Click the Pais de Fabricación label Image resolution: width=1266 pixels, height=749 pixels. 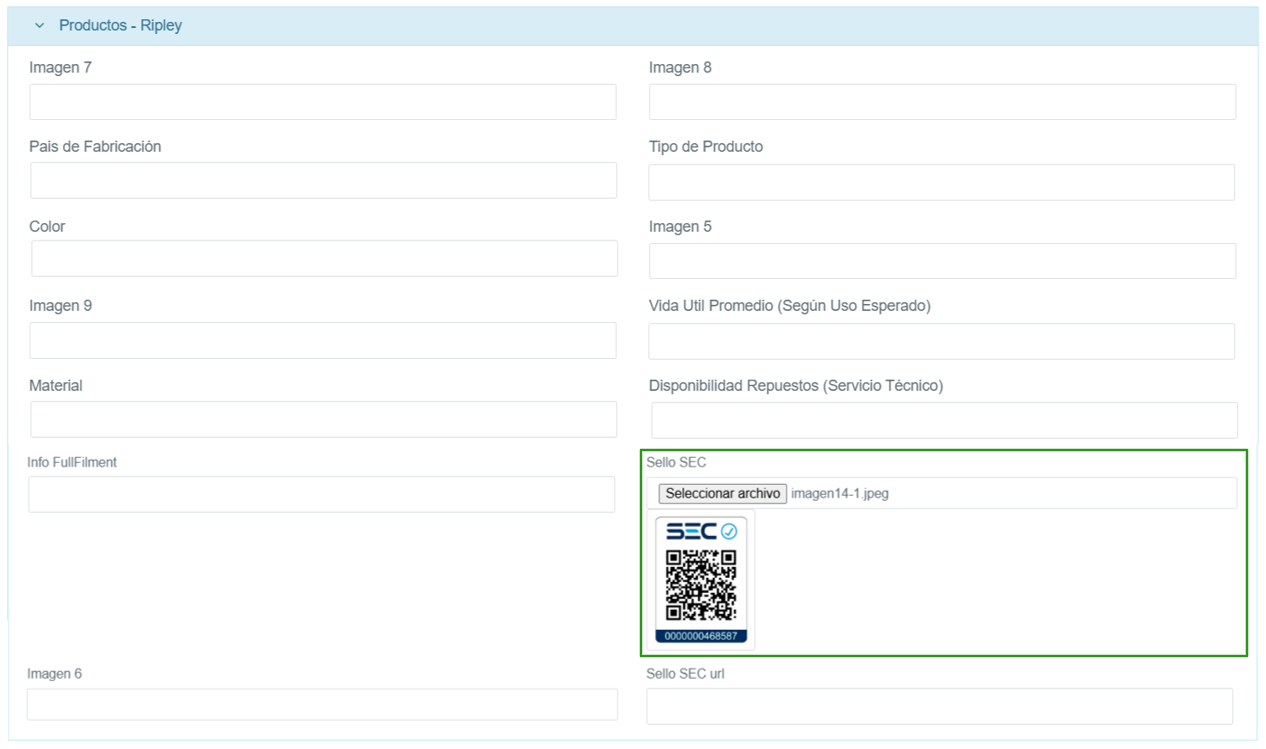click(x=95, y=146)
